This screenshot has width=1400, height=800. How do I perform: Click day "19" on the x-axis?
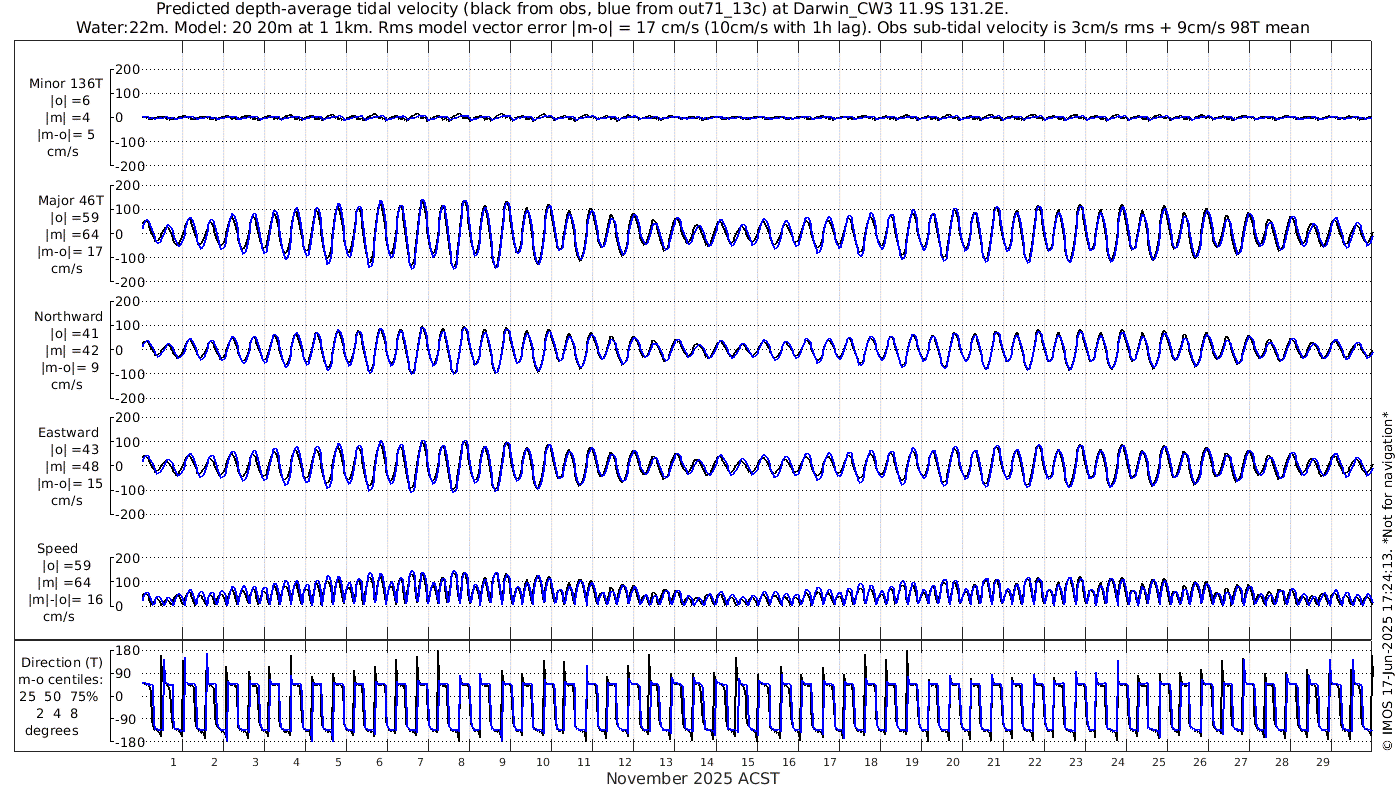912,762
